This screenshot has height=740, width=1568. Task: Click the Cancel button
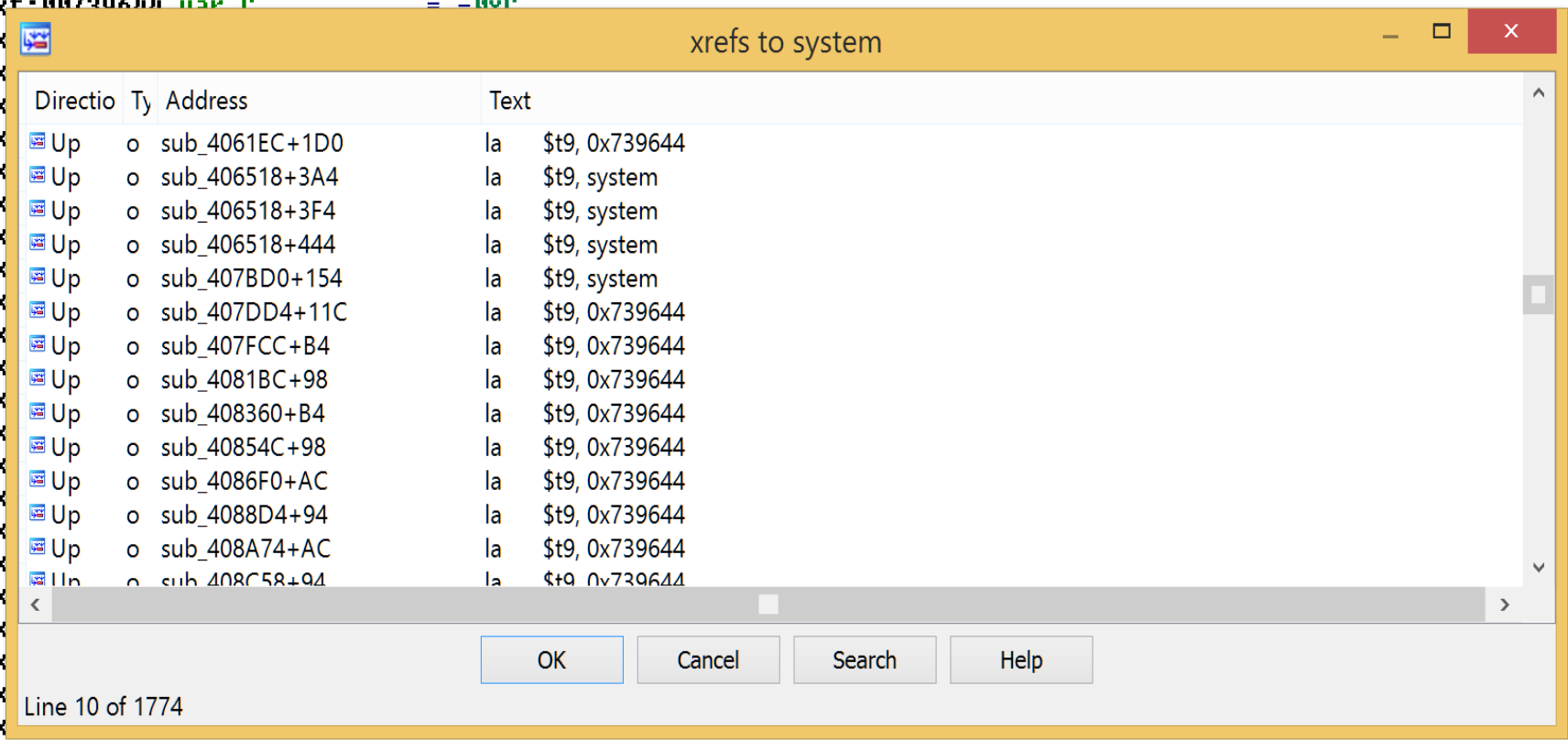pos(708,659)
